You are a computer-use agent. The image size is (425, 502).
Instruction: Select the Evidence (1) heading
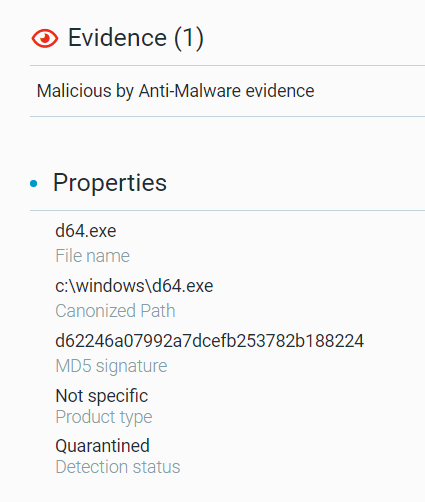pyautogui.click(x=136, y=38)
